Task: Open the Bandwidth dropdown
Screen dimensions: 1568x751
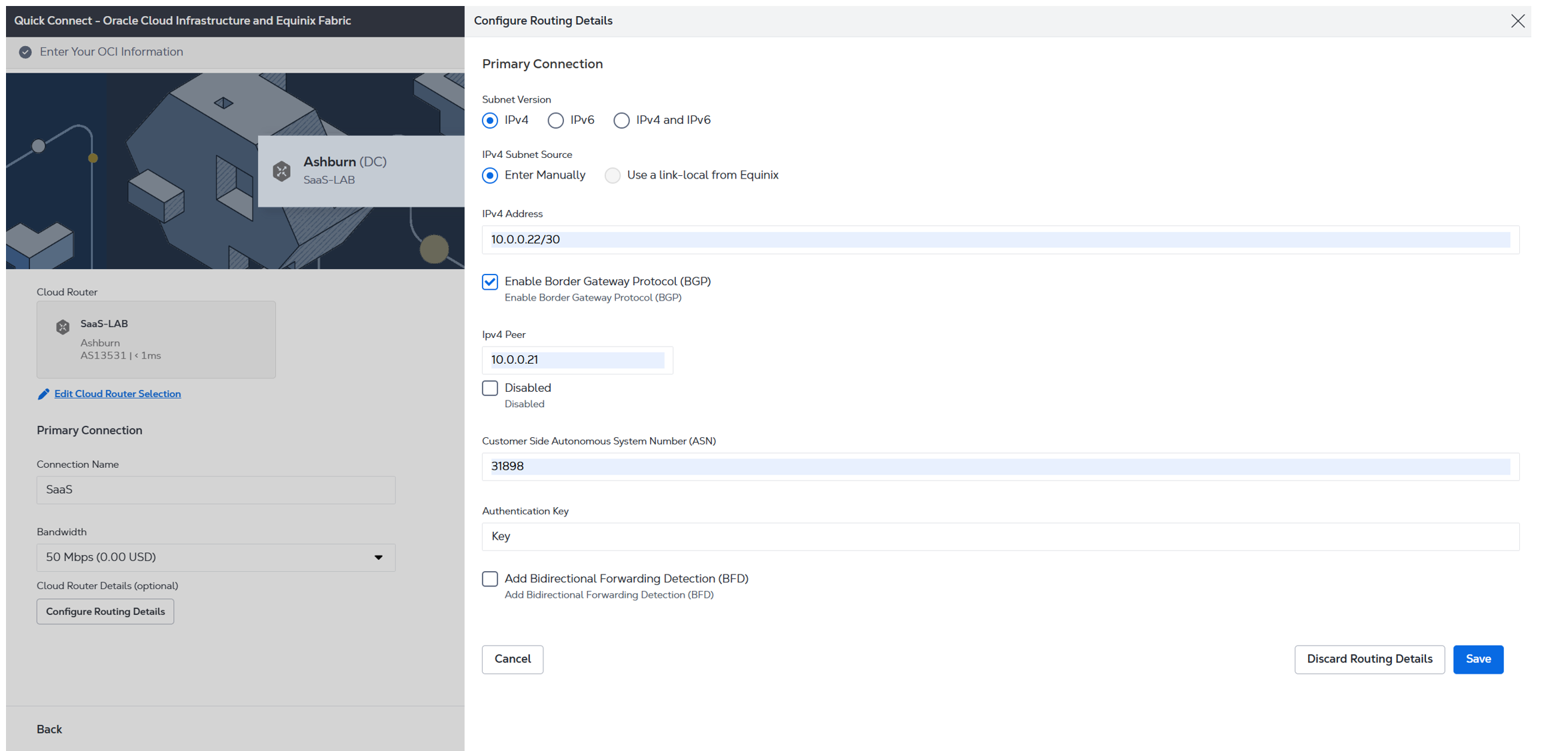Action: [215, 557]
